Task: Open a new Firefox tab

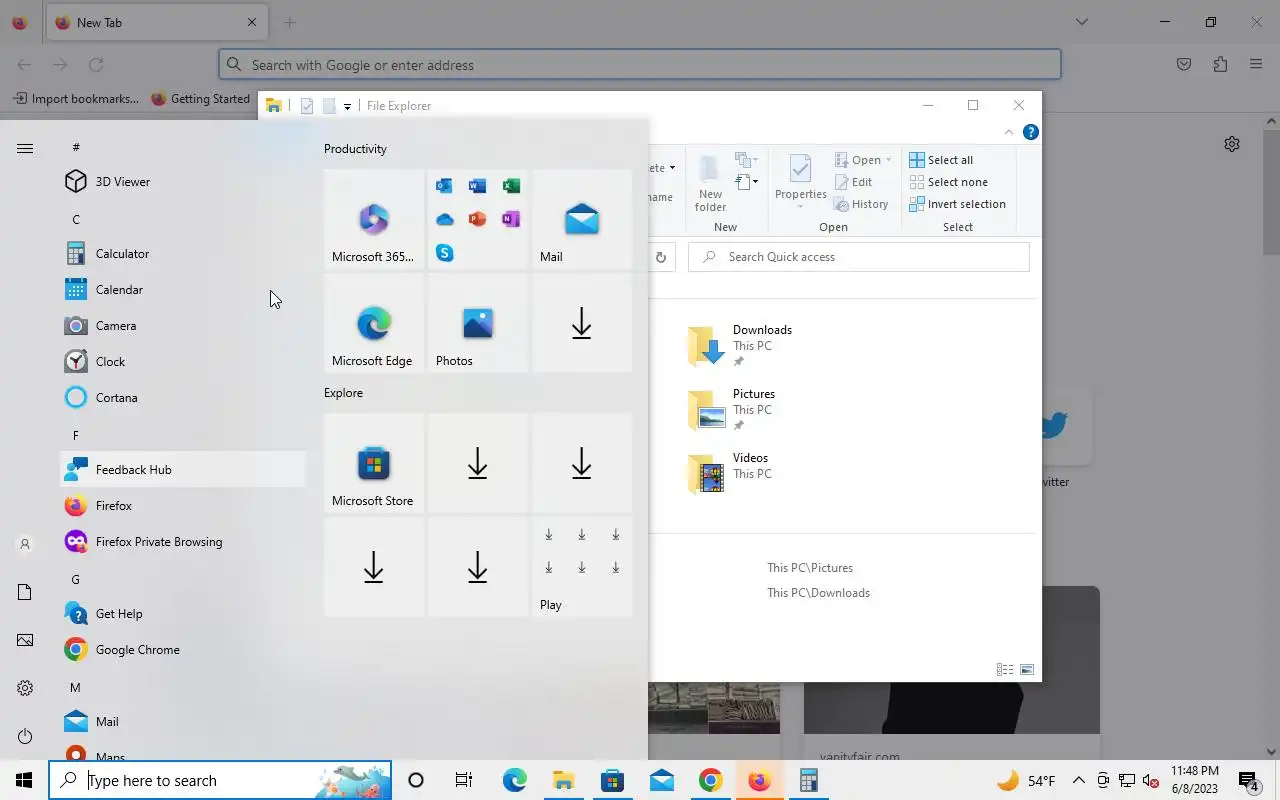Action: pyautogui.click(x=290, y=22)
